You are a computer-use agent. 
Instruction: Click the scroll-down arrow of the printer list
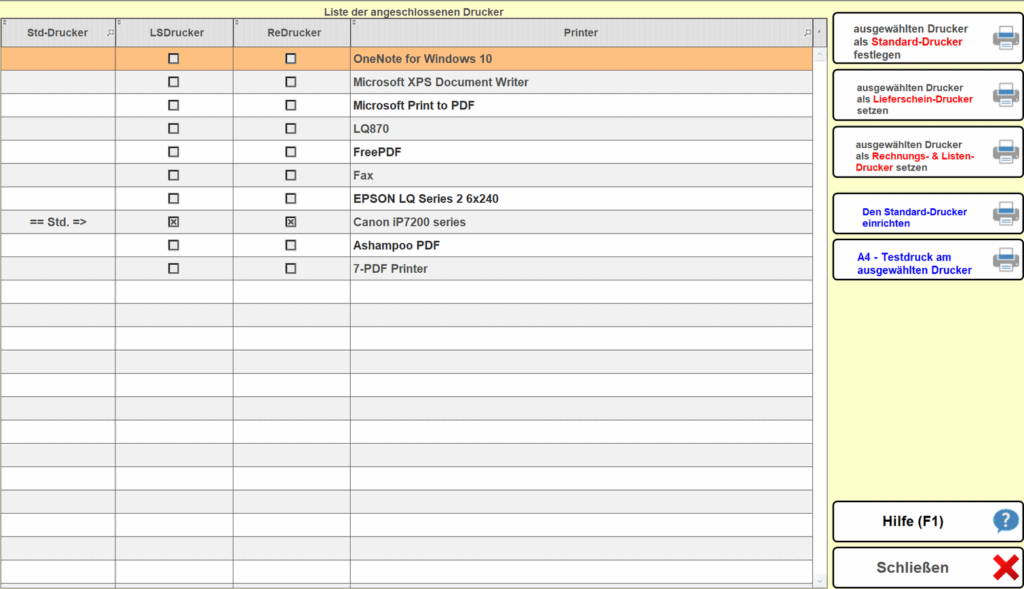tap(820, 581)
